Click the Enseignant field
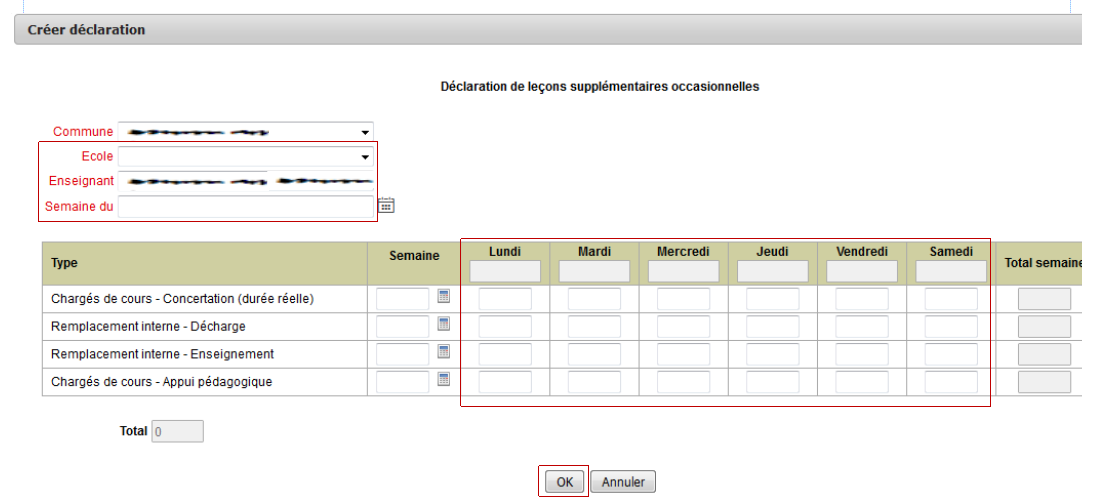 coord(245,181)
